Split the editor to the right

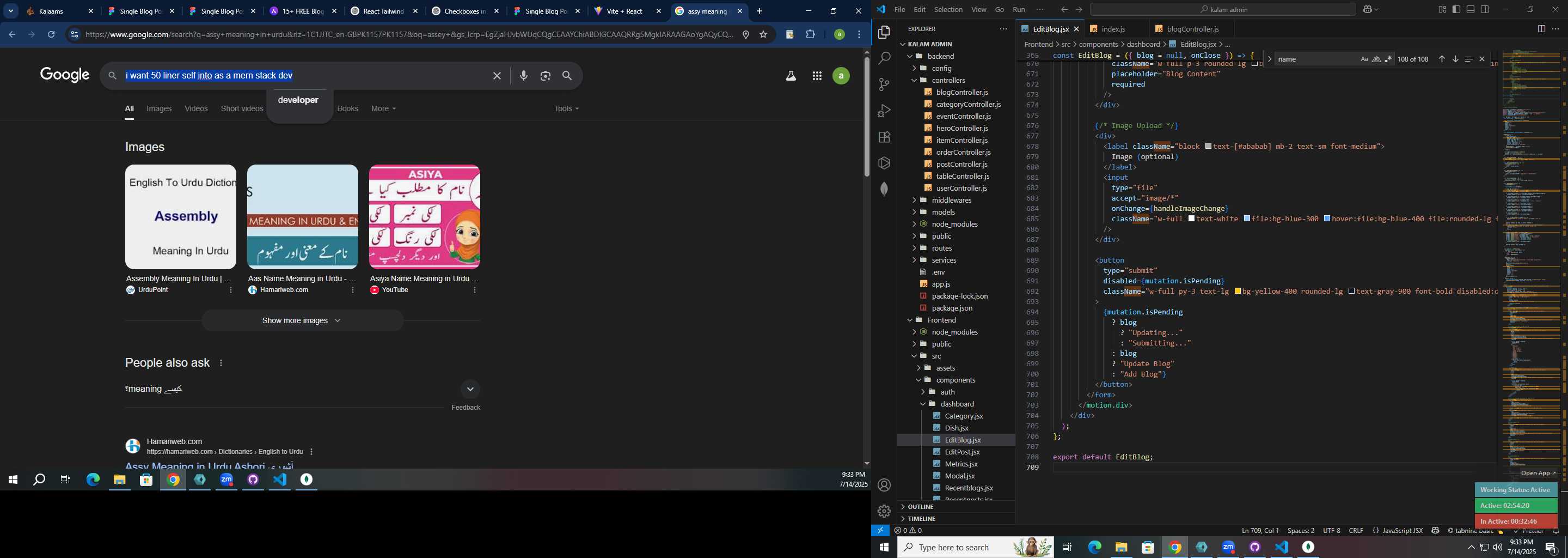pyautogui.click(x=1541, y=29)
